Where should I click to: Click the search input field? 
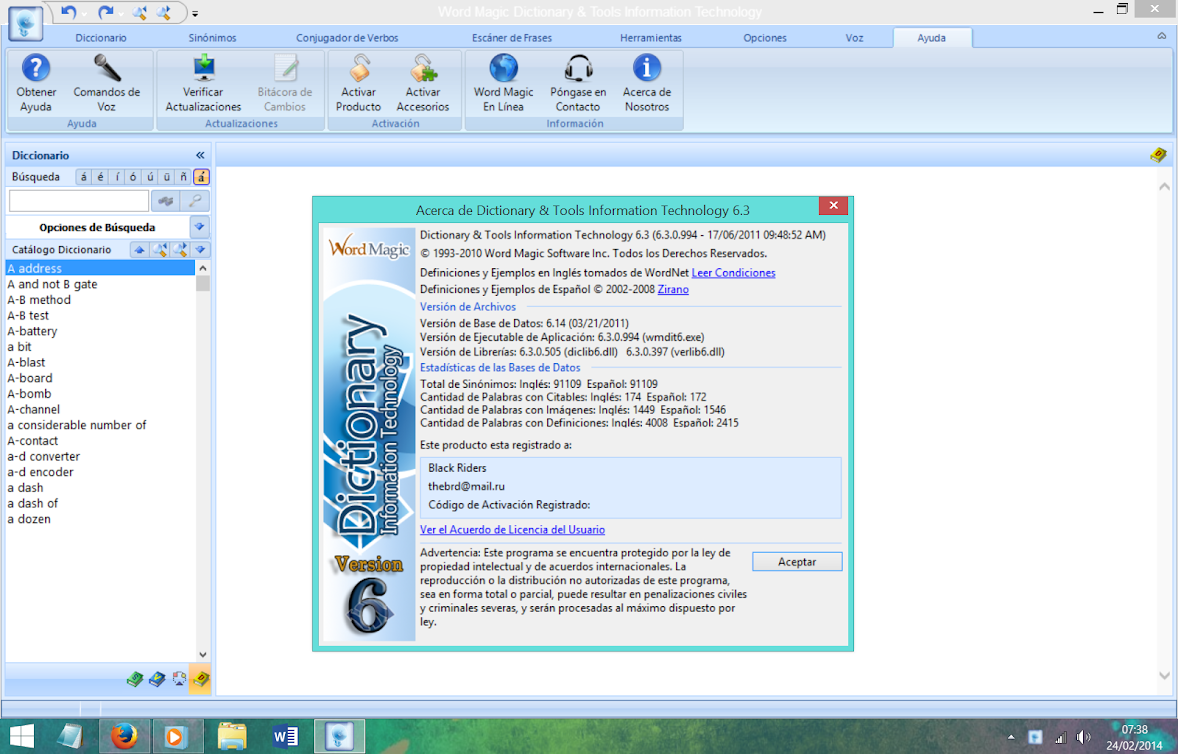pyautogui.click(x=79, y=201)
